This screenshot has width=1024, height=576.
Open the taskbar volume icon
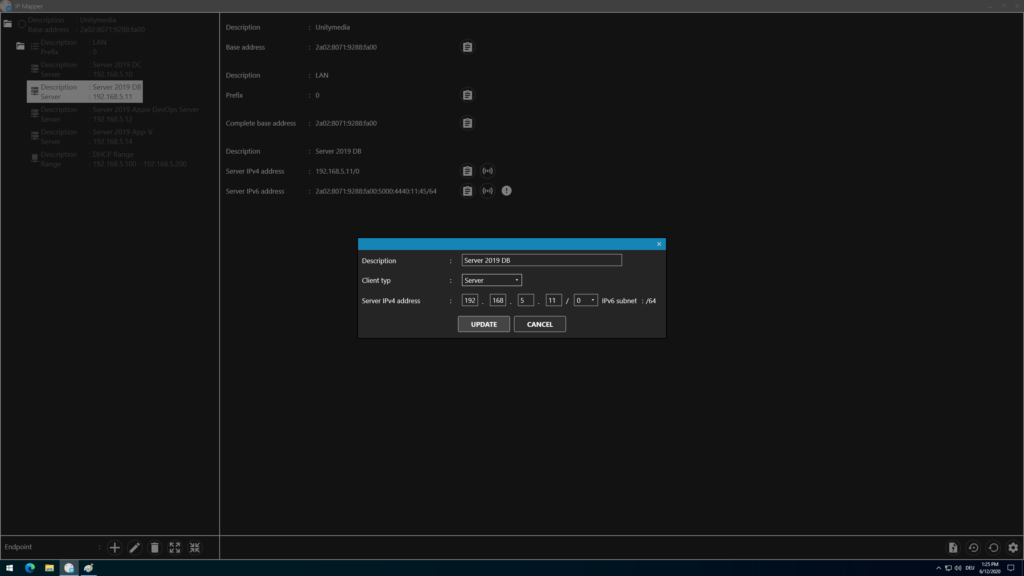pyautogui.click(x=957, y=568)
